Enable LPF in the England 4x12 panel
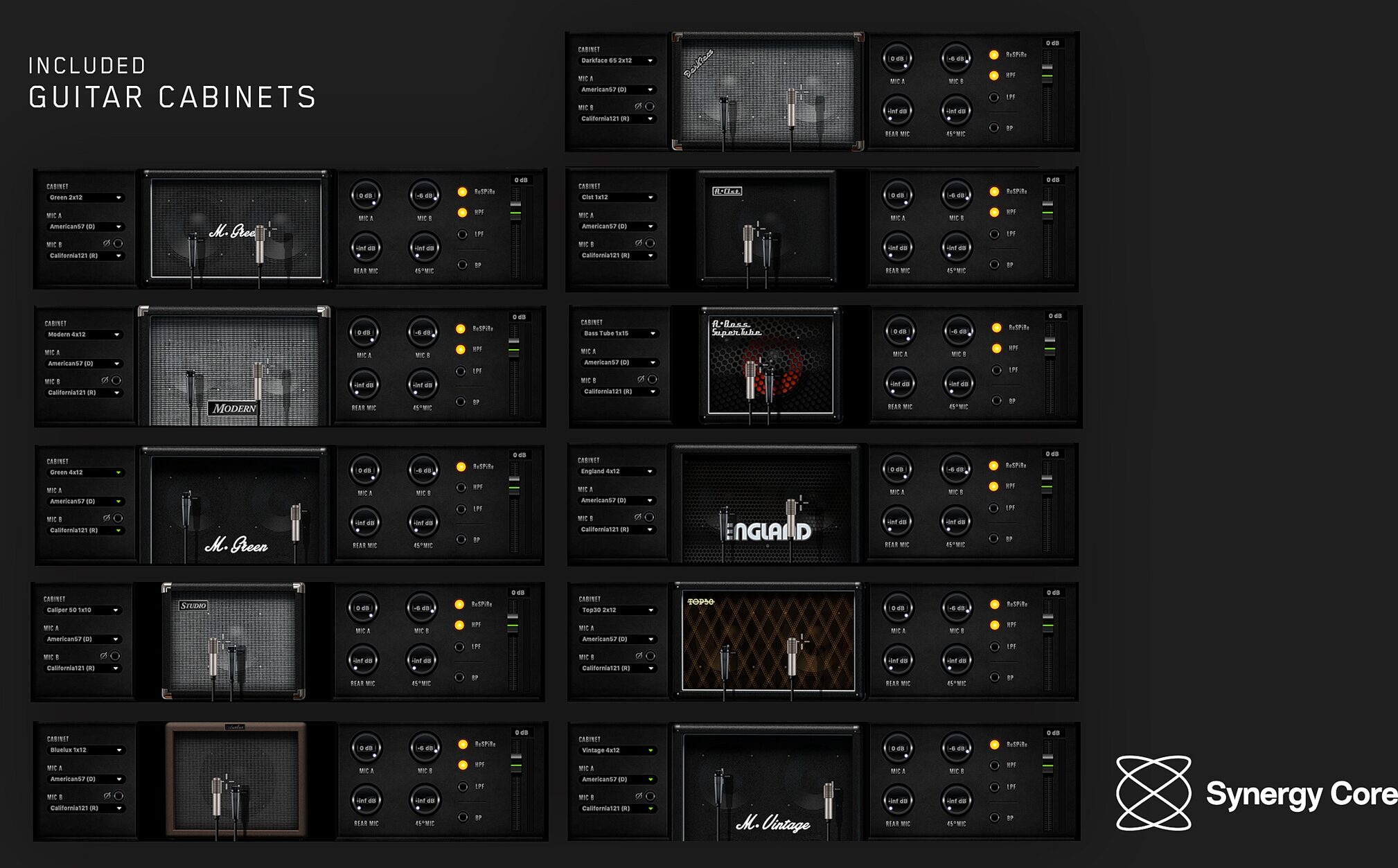 pyautogui.click(x=993, y=508)
